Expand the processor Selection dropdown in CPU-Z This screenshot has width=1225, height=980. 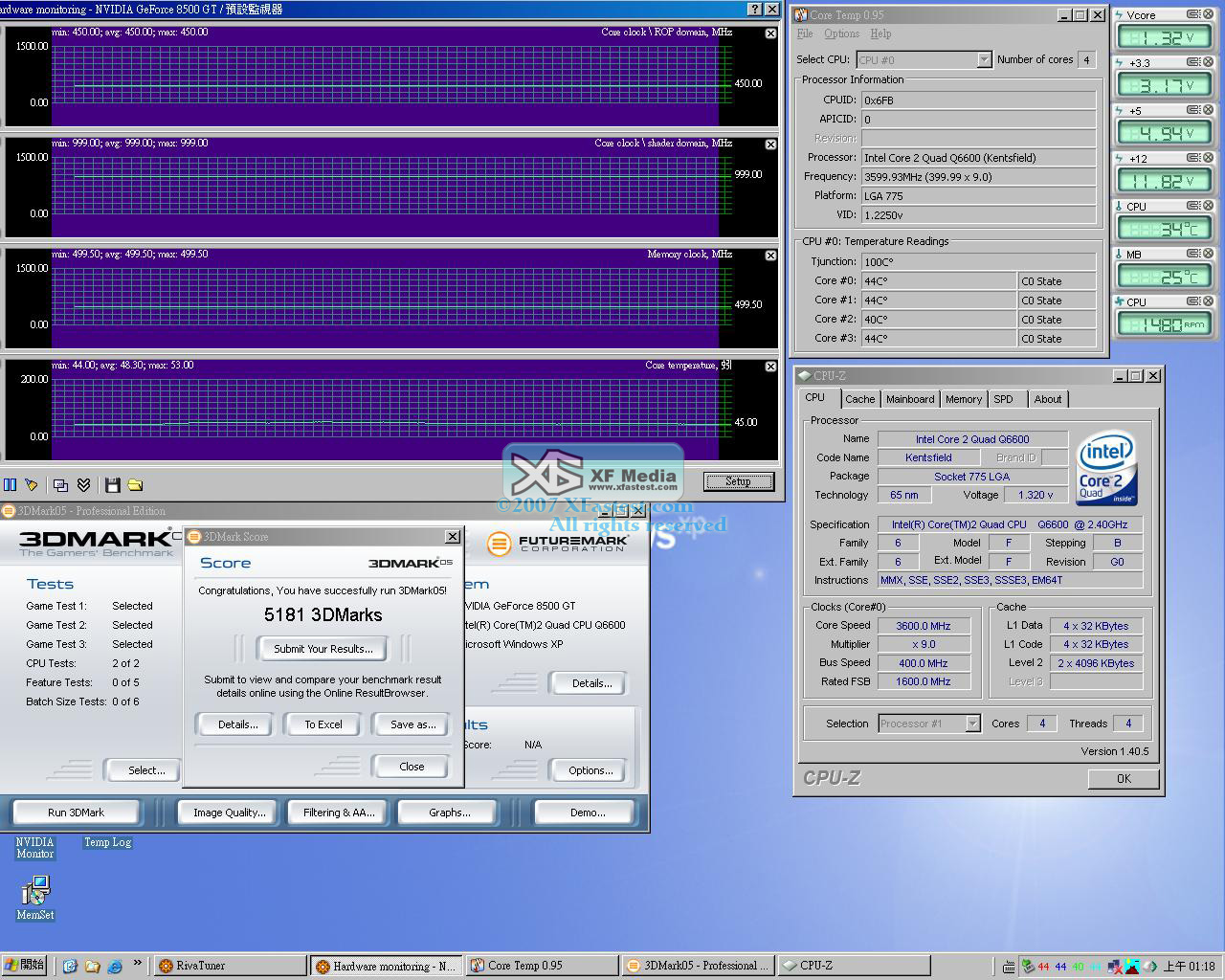pos(972,724)
